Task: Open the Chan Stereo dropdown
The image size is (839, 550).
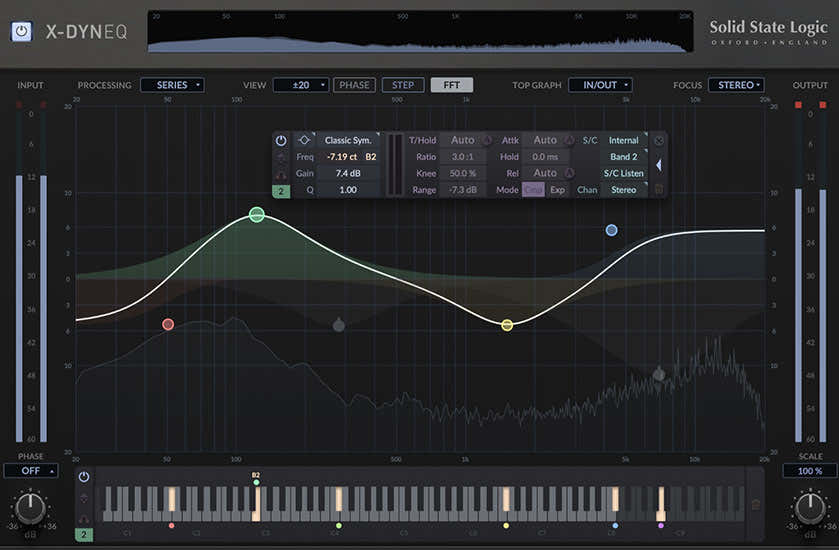Action: coord(624,190)
